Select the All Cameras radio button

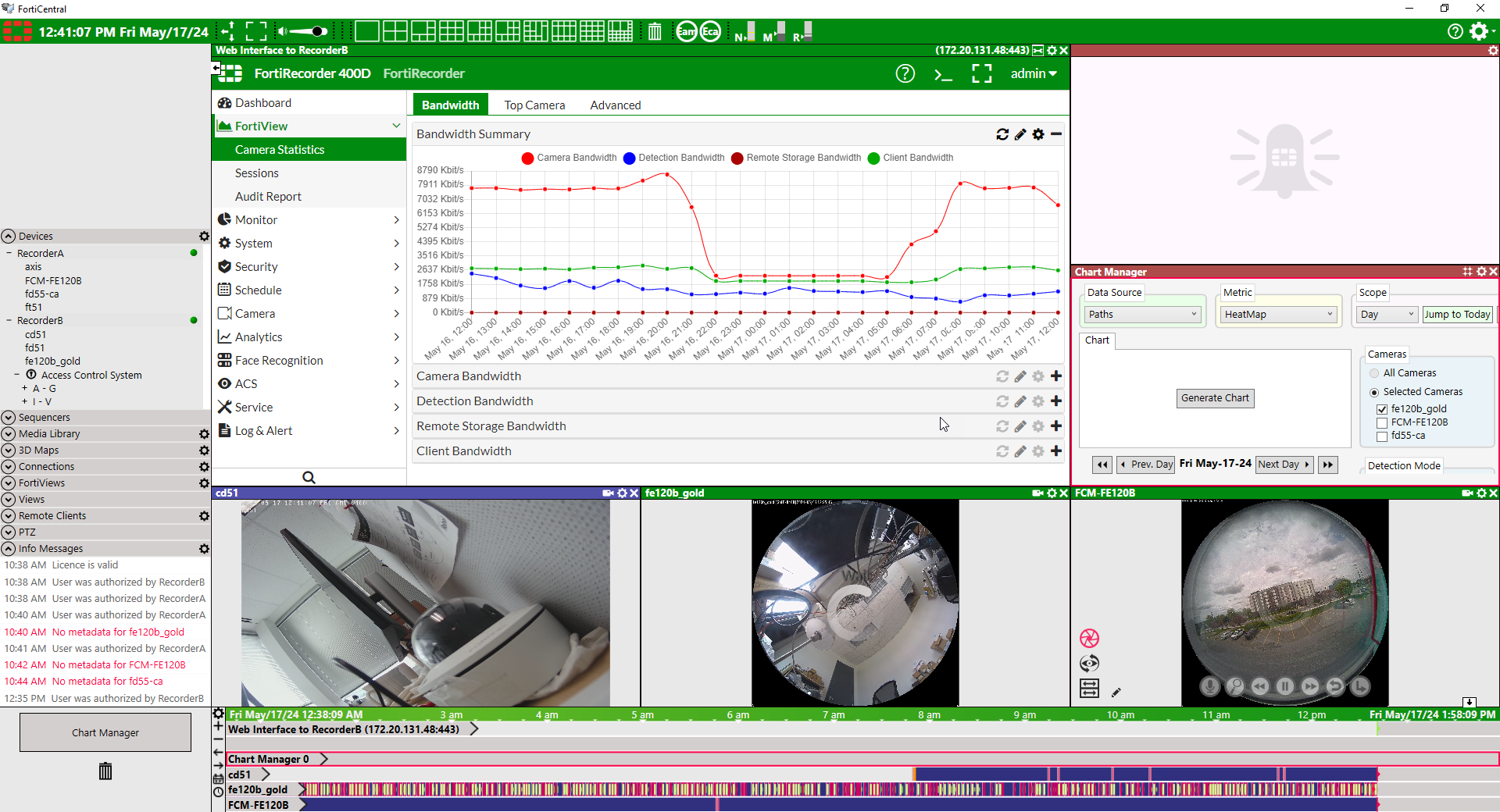1374,373
